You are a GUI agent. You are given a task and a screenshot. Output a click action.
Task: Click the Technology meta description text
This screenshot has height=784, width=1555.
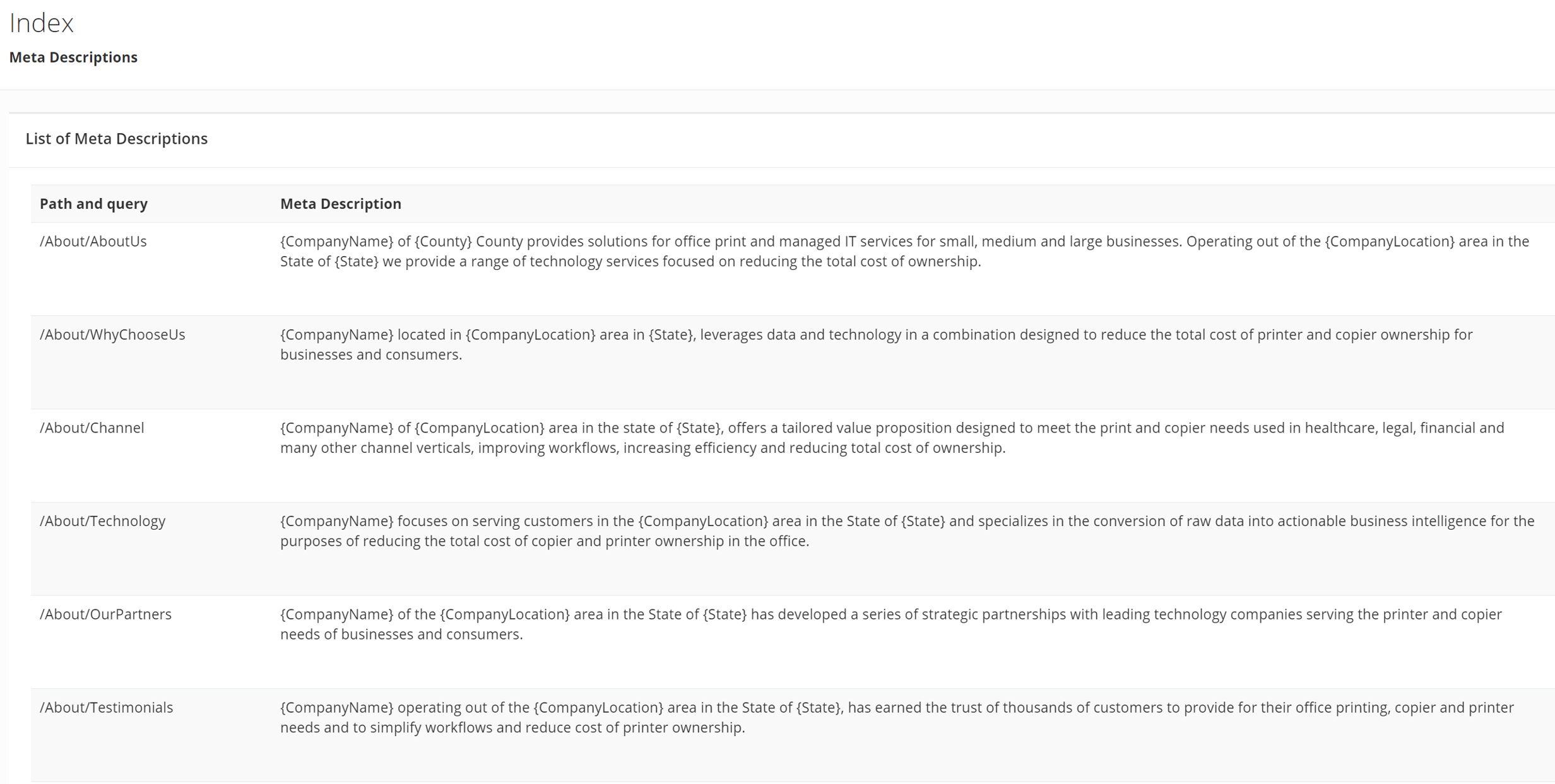click(x=907, y=532)
